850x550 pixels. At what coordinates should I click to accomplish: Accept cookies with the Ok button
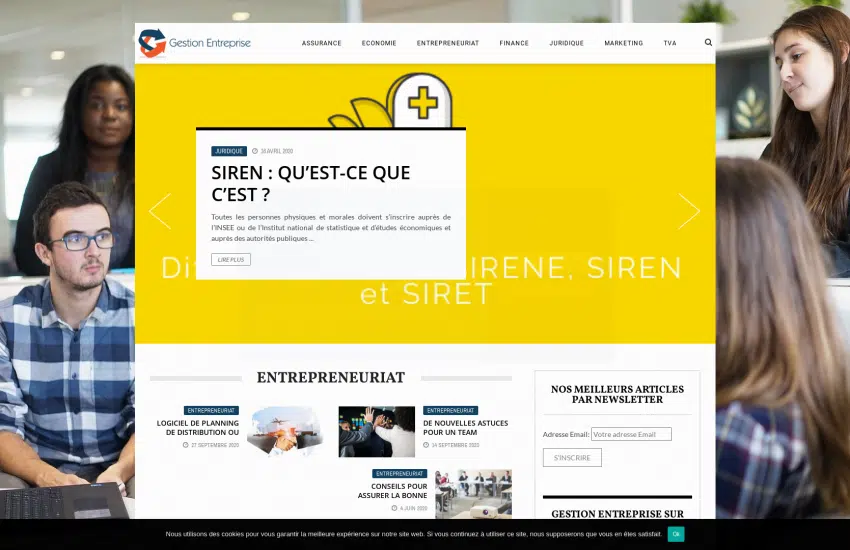(x=676, y=534)
